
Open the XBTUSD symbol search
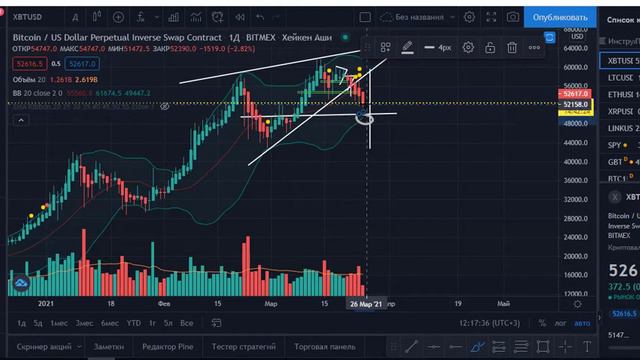(x=27, y=17)
